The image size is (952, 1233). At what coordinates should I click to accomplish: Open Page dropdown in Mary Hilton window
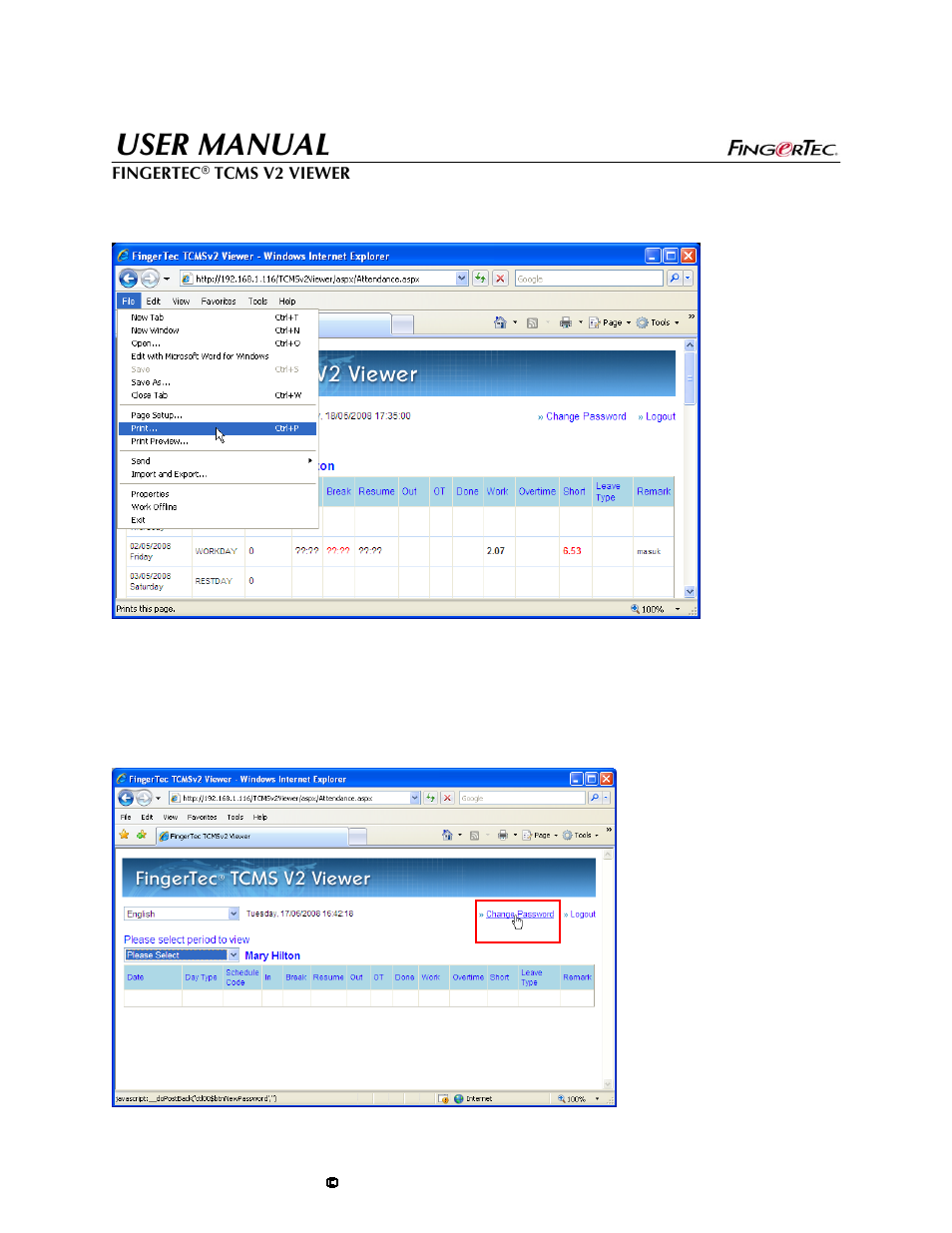[540, 835]
